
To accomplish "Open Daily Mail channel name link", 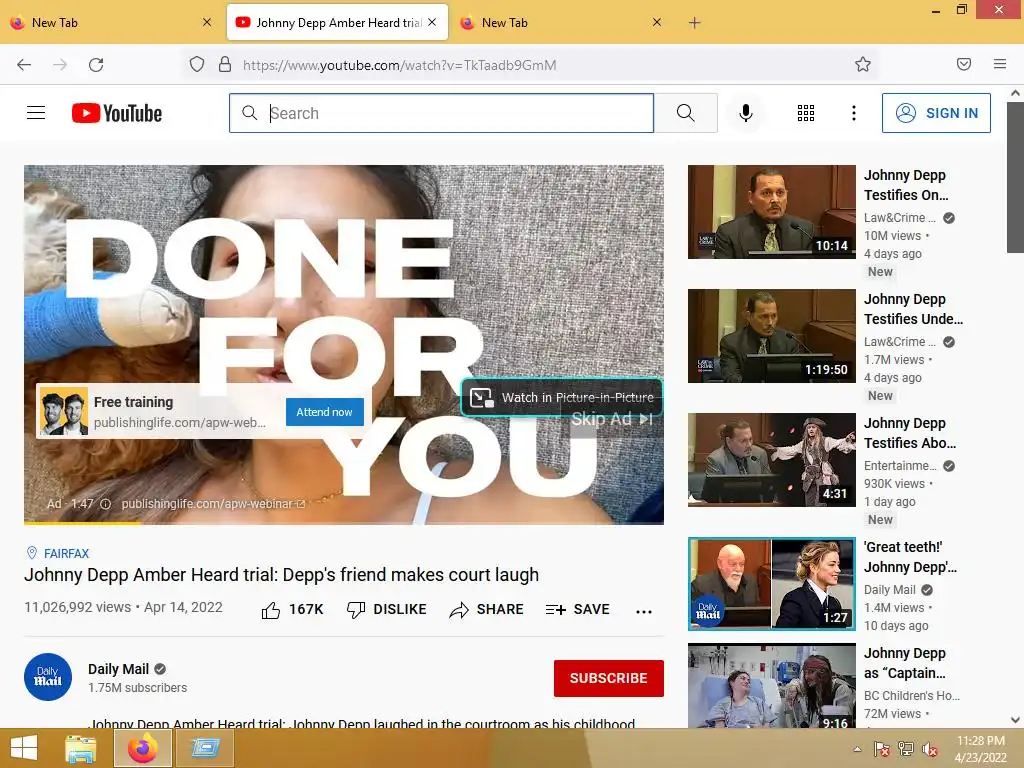I will (118, 669).
